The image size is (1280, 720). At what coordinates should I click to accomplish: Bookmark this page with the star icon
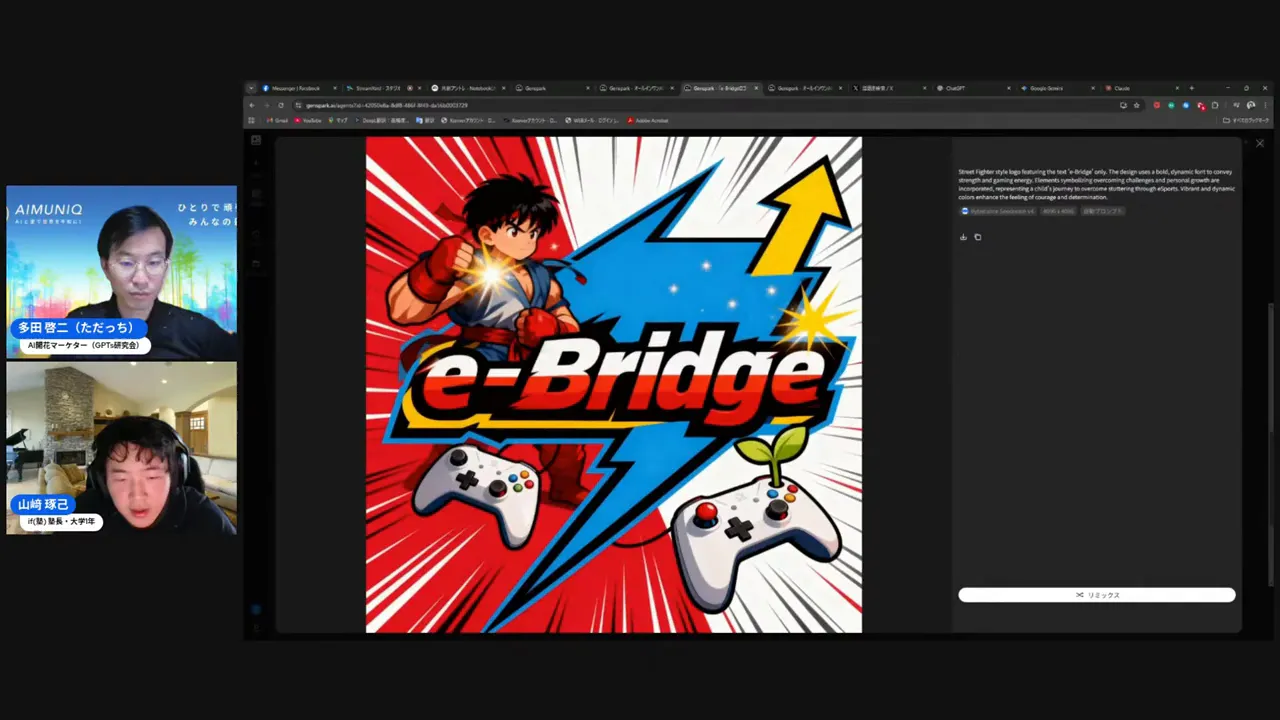click(1136, 105)
